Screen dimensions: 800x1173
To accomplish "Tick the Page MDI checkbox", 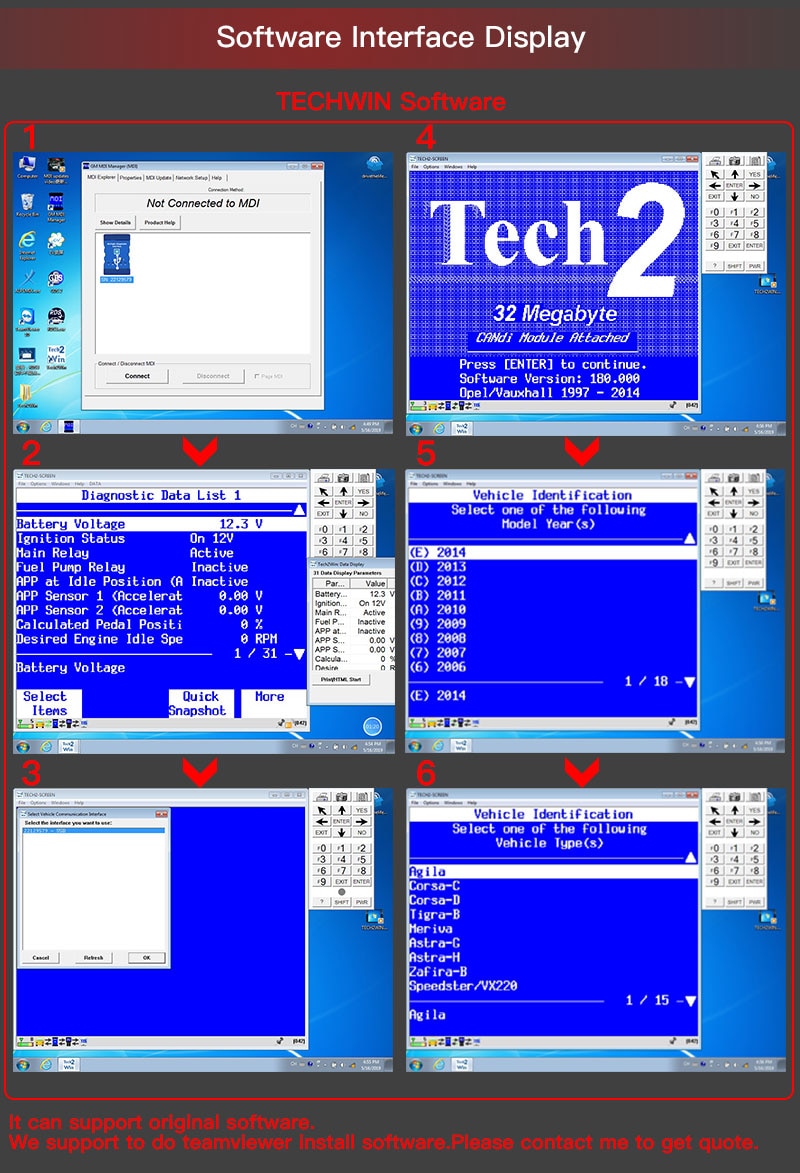I will [257, 376].
